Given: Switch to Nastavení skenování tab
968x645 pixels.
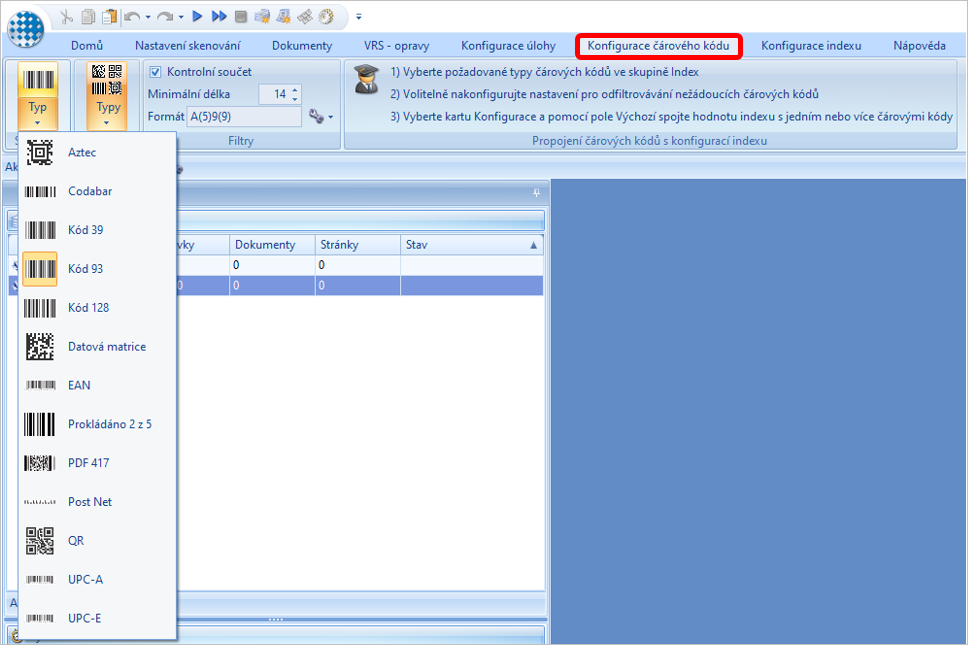Looking at the screenshot, I should pyautogui.click(x=188, y=46).
